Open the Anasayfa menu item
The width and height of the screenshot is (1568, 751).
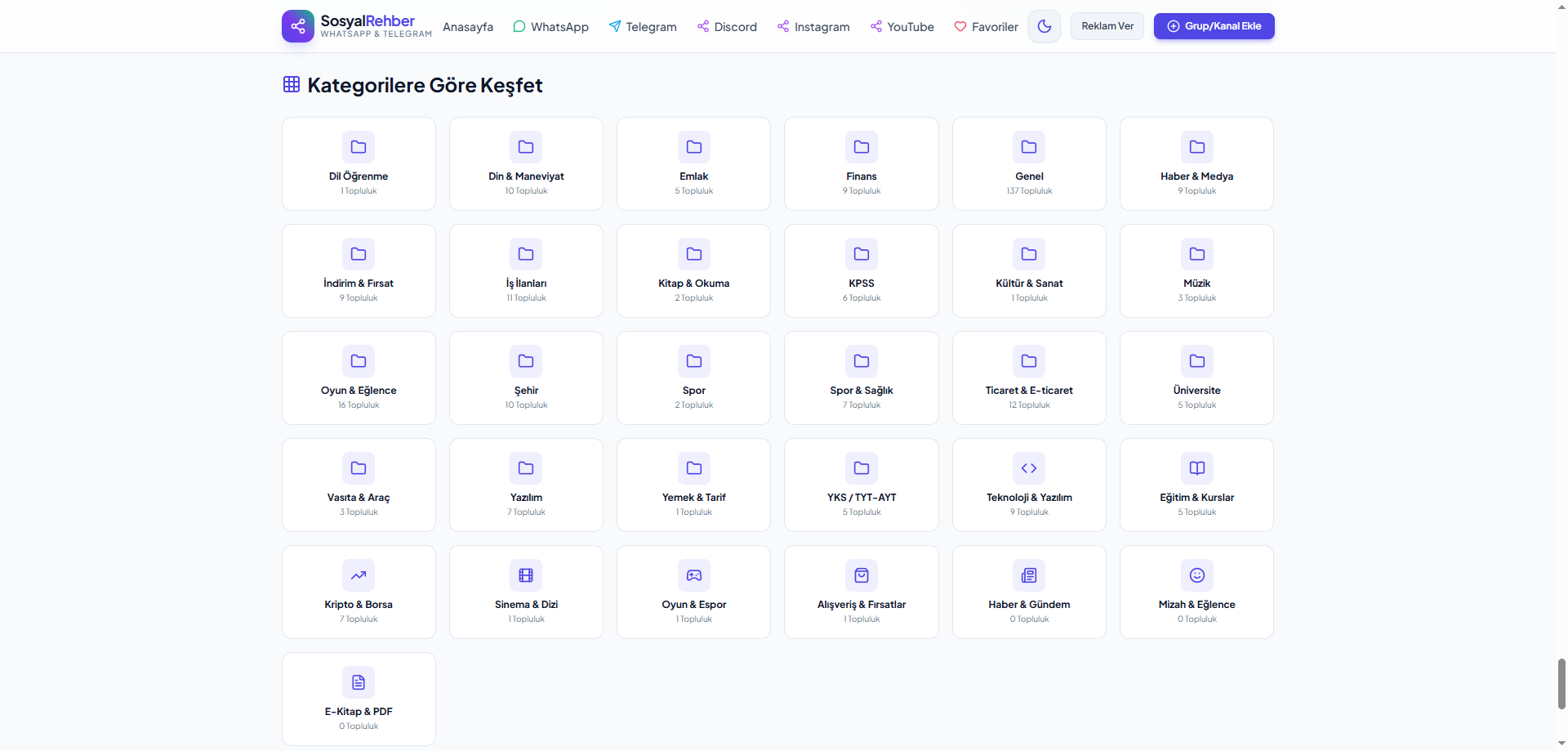click(x=468, y=27)
